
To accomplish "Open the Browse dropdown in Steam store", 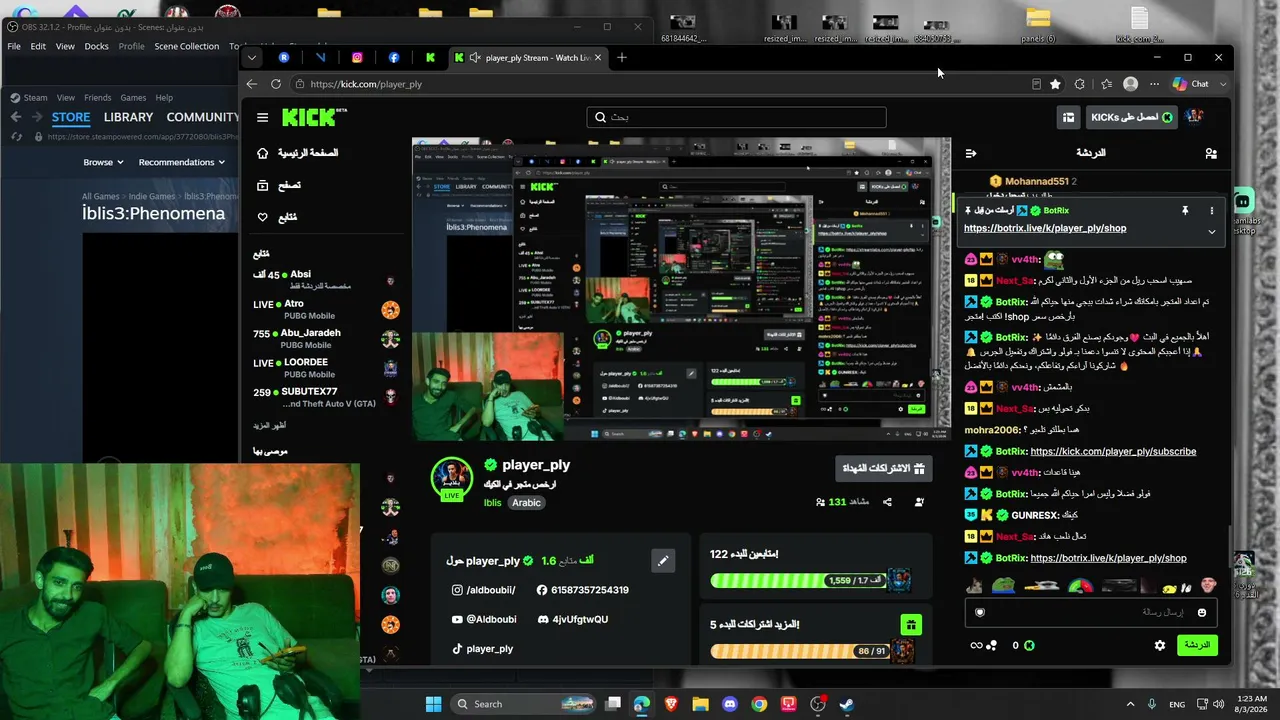I will coord(103,162).
